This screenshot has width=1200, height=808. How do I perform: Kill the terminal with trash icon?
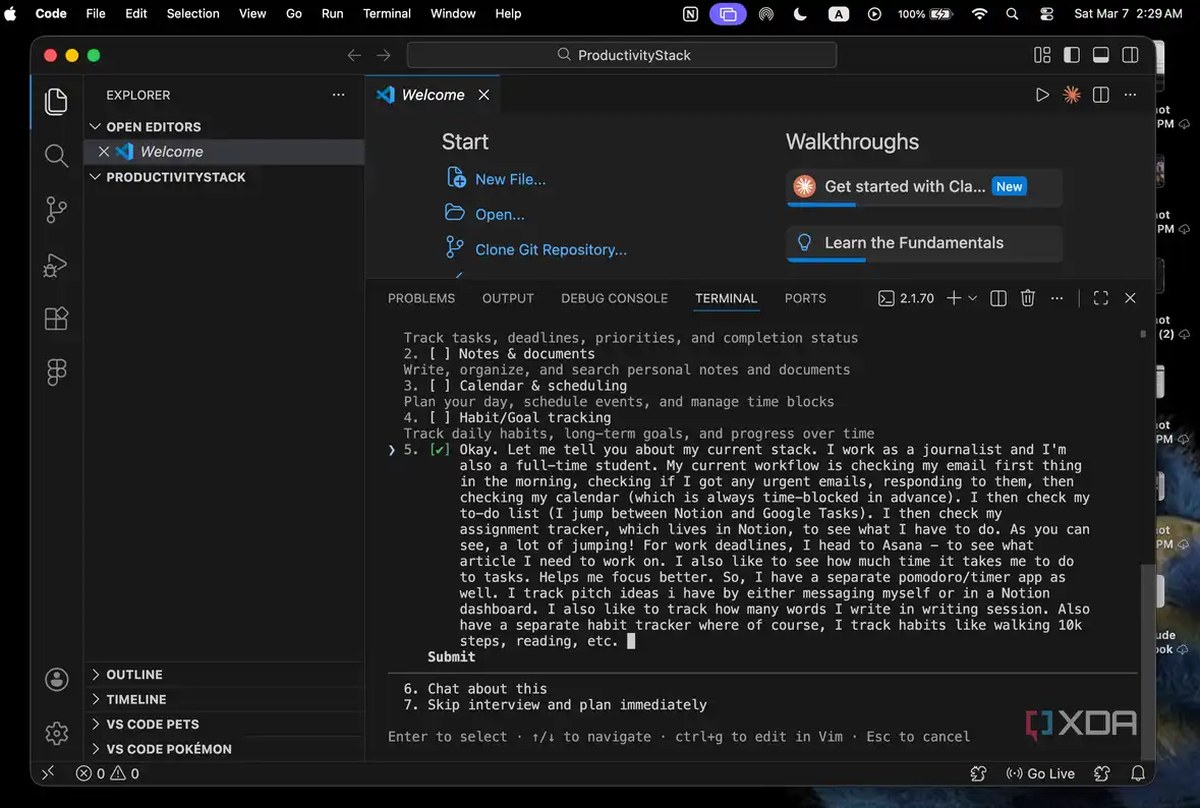pos(1027,298)
